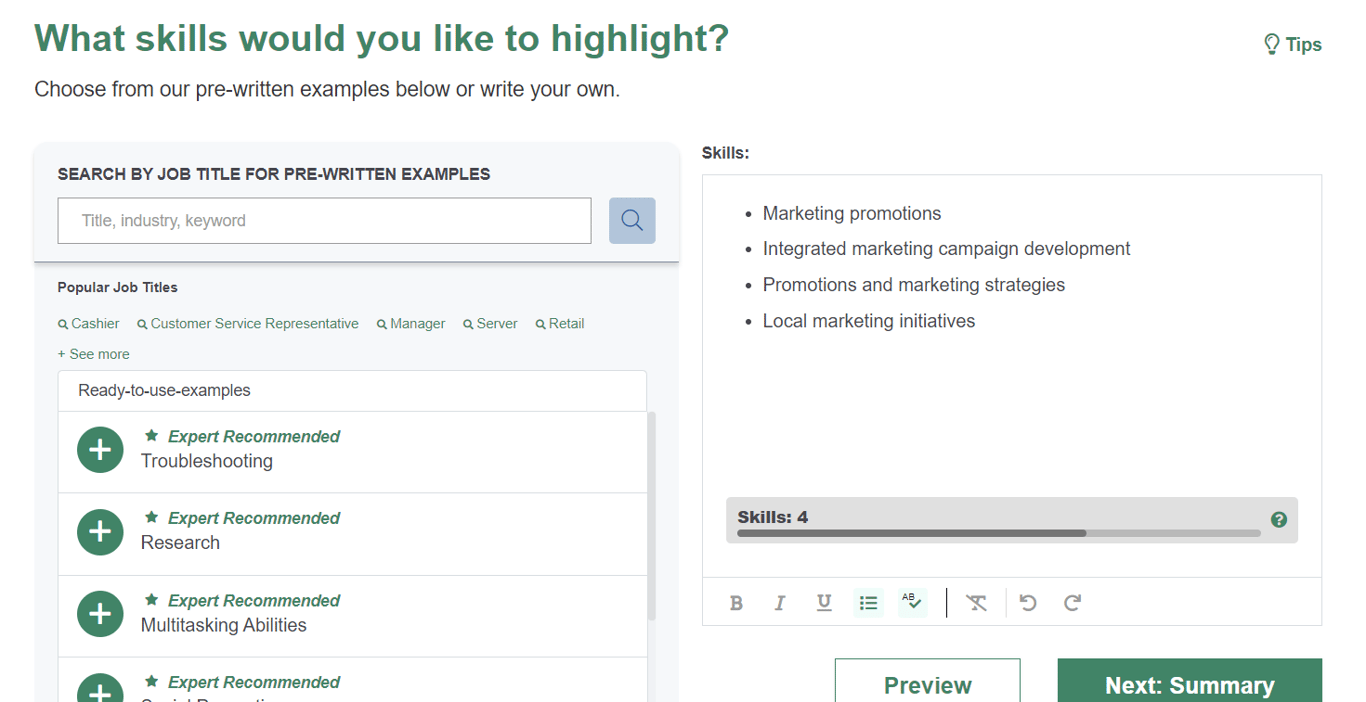Viewport: 1366px width, 702px height.
Task: Click 'Integrated marketing campaign development' bullet
Action: 946,249
